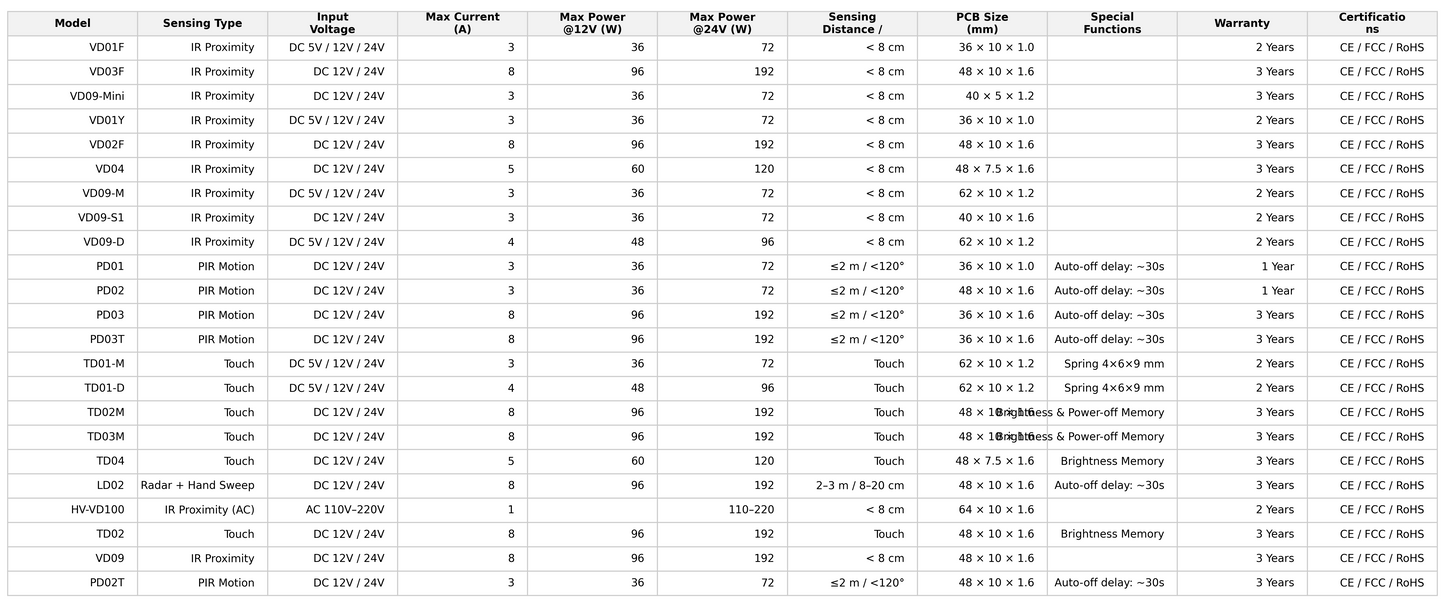This screenshot has width=1445, height=607.
Task: Click the 64 × 10 × 1.6 size cell
Action: coord(996,510)
